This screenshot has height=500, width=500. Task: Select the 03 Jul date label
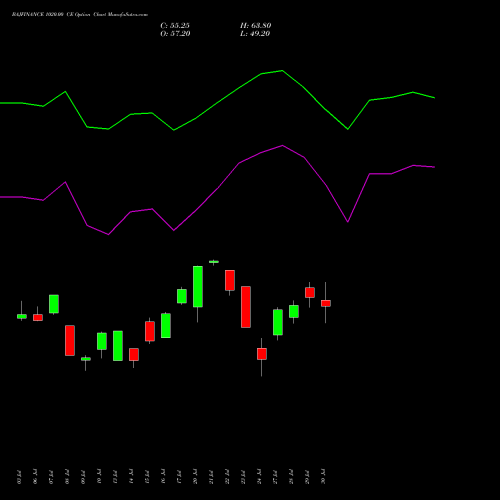coord(19,477)
